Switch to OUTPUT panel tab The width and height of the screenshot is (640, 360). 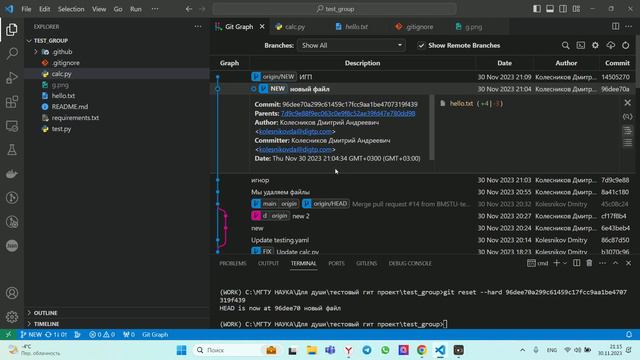coord(268,263)
